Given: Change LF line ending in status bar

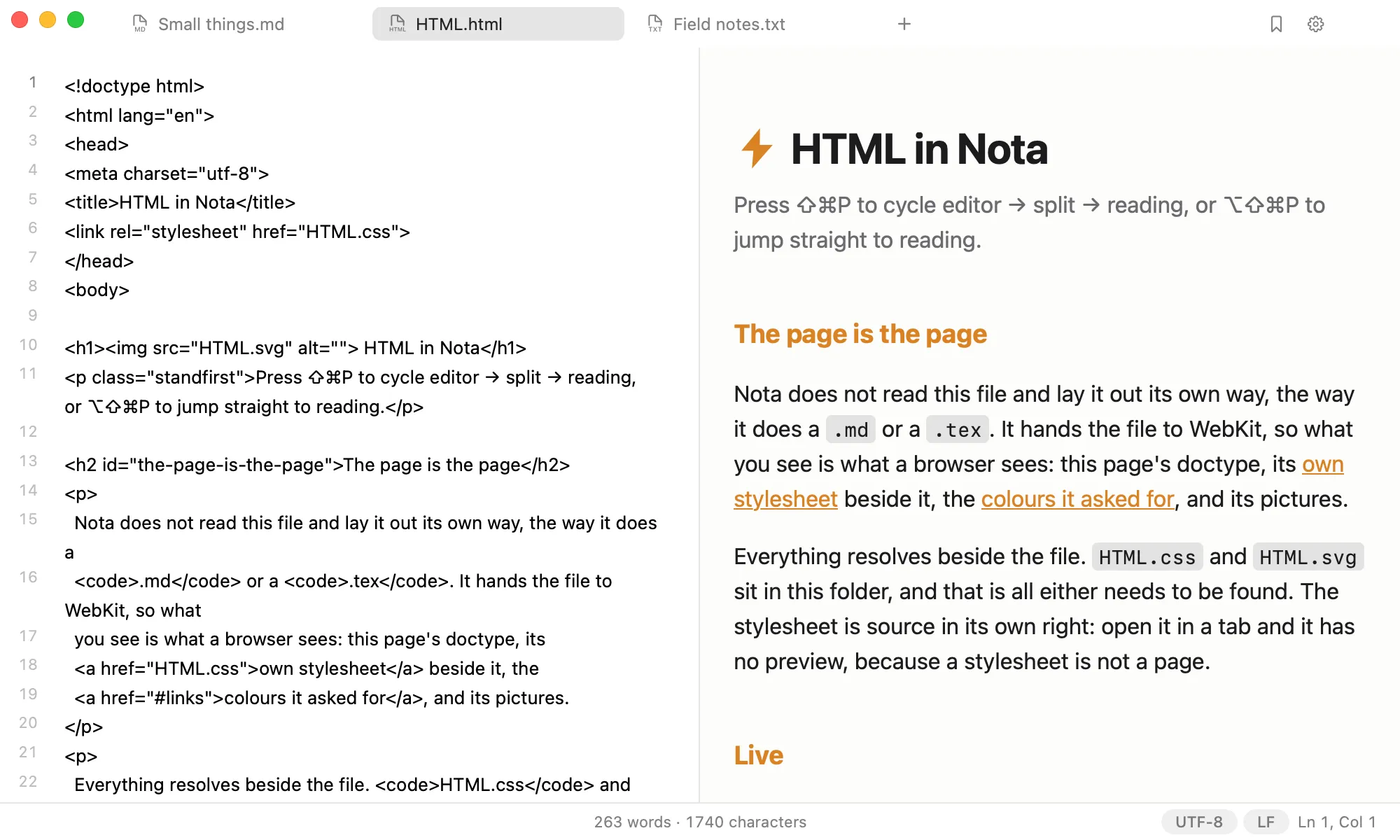Looking at the screenshot, I should pos(1266,822).
